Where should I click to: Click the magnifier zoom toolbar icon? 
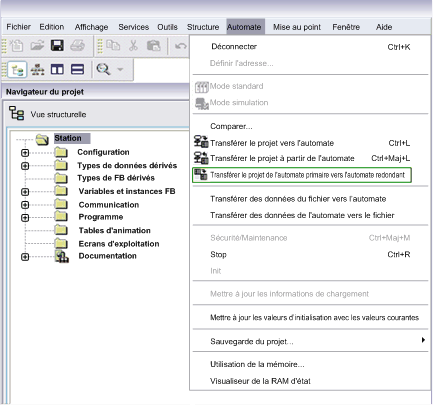coord(103,69)
